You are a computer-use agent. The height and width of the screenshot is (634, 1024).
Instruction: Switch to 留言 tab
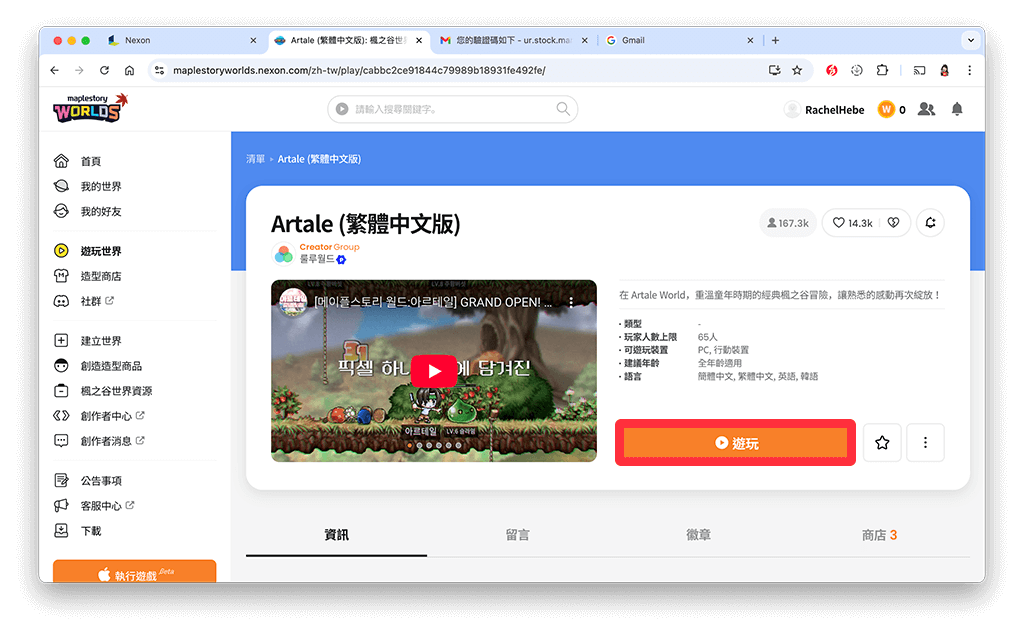517,535
